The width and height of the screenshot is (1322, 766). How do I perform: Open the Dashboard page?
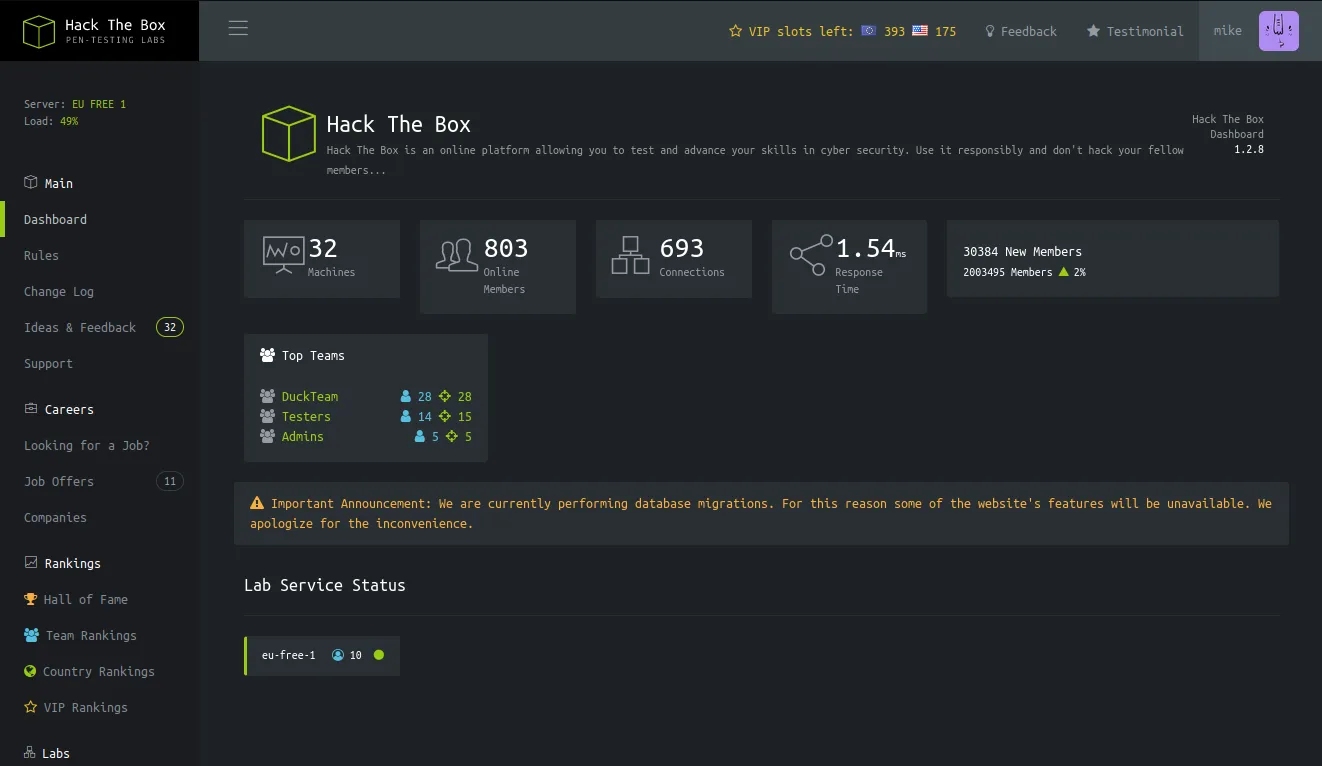click(55, 219)
